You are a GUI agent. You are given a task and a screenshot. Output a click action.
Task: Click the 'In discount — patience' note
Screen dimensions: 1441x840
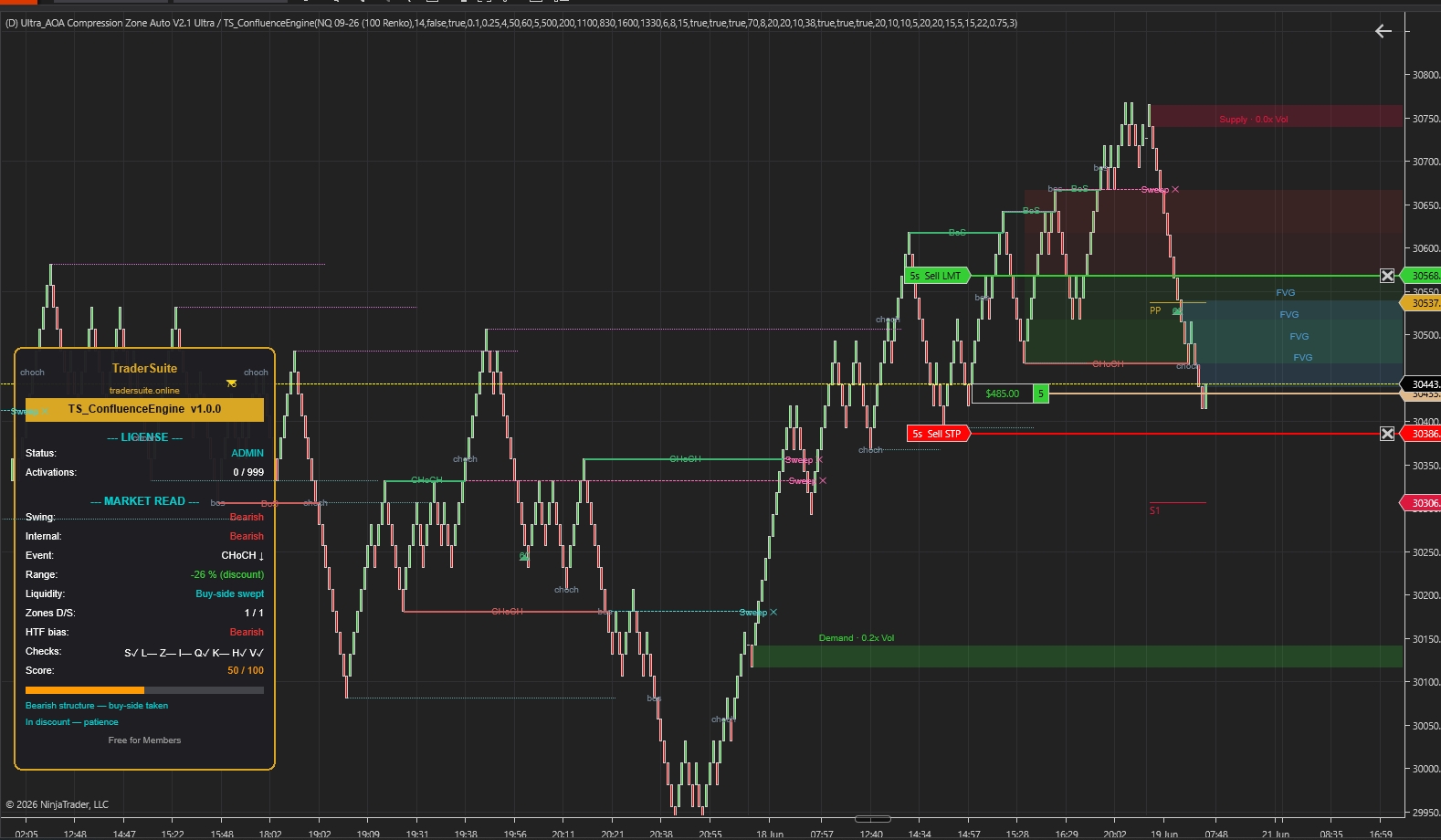[x=72, y=722]
